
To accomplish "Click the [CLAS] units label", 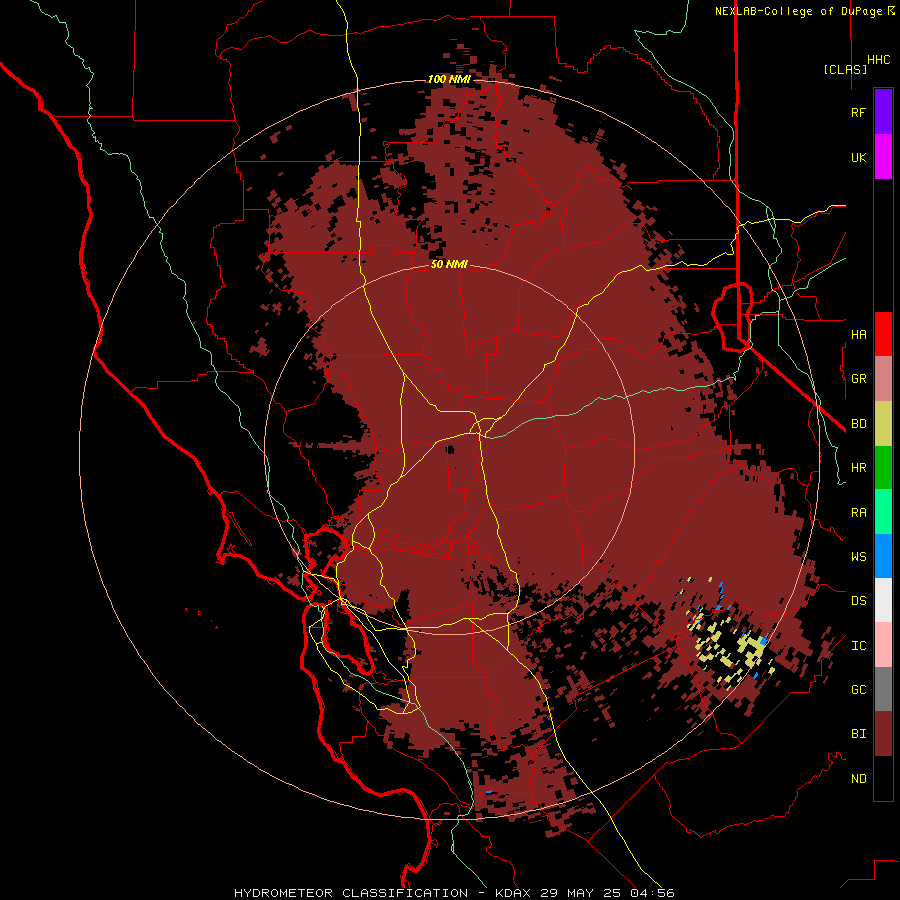I will (x=845, y=69).
